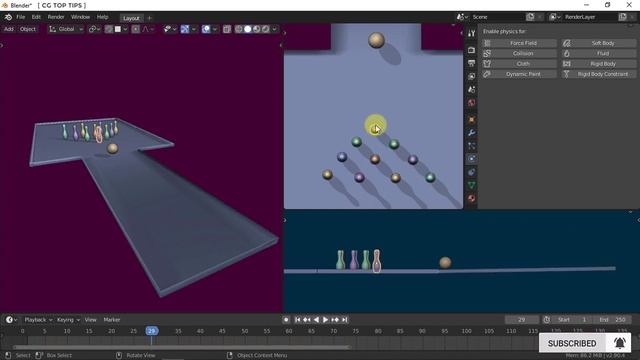Play animation in reverse
This screenshot has height=360, width=640.
pyautogui.click(x=316, y=320)
